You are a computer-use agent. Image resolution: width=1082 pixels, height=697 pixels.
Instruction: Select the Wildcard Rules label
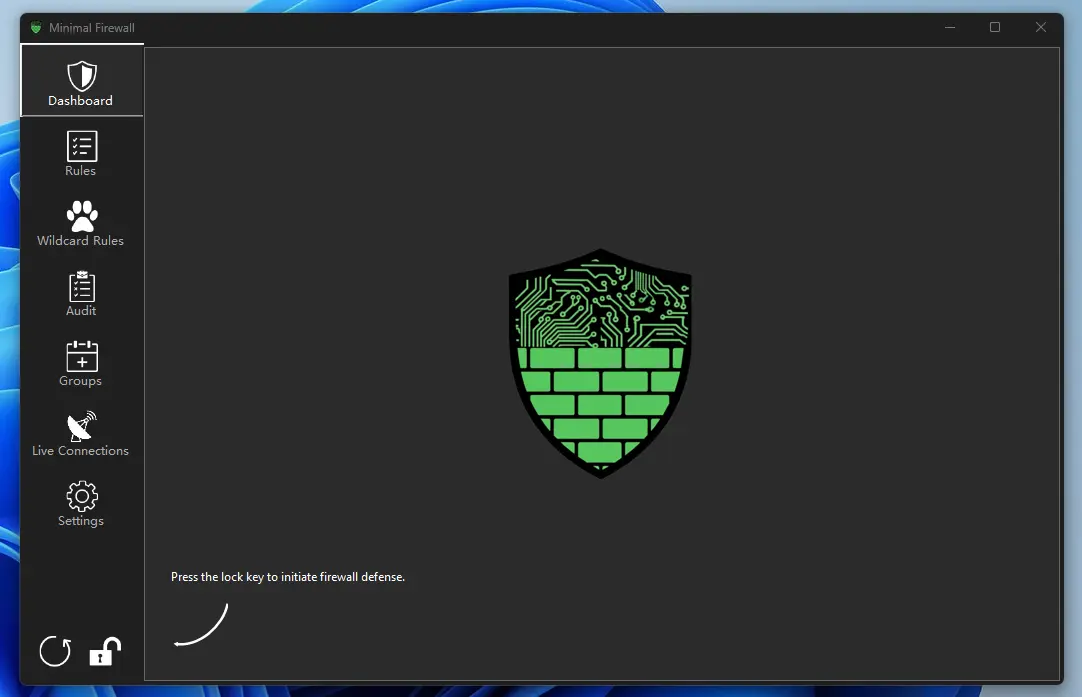pos(80,240)
